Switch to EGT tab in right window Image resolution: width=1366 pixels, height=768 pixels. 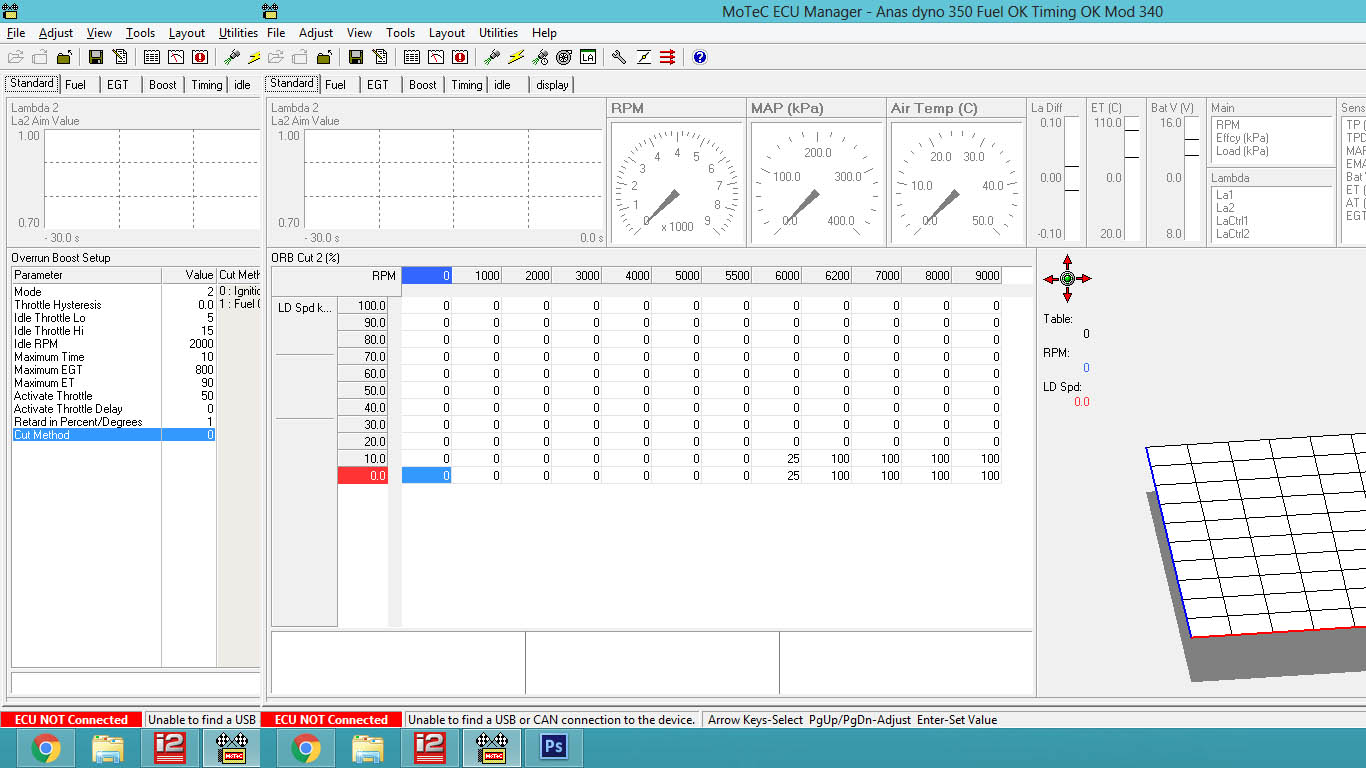click(x=377, y=85)
